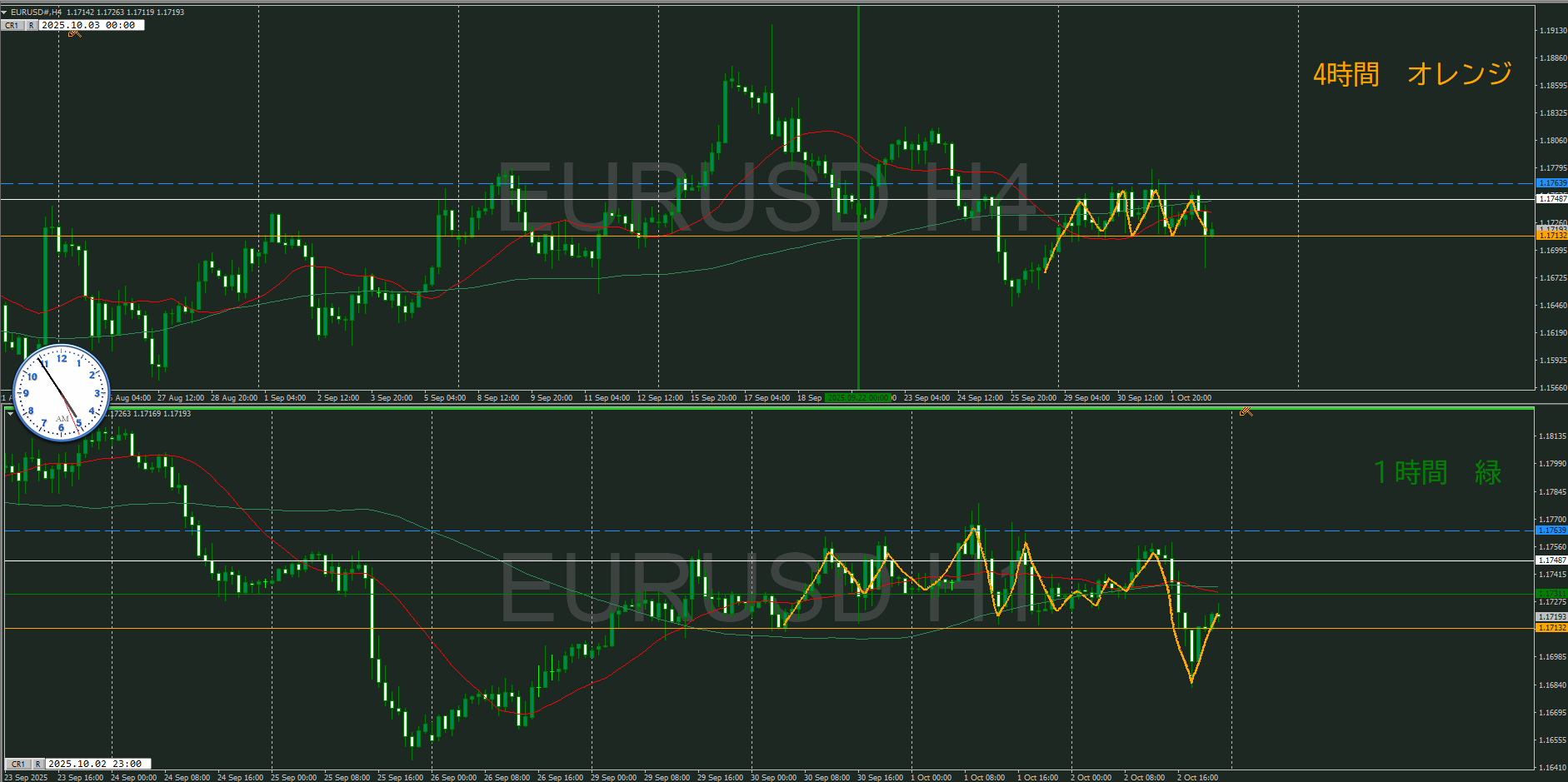Toggle the R button in the H1 chart

(37, 764)
